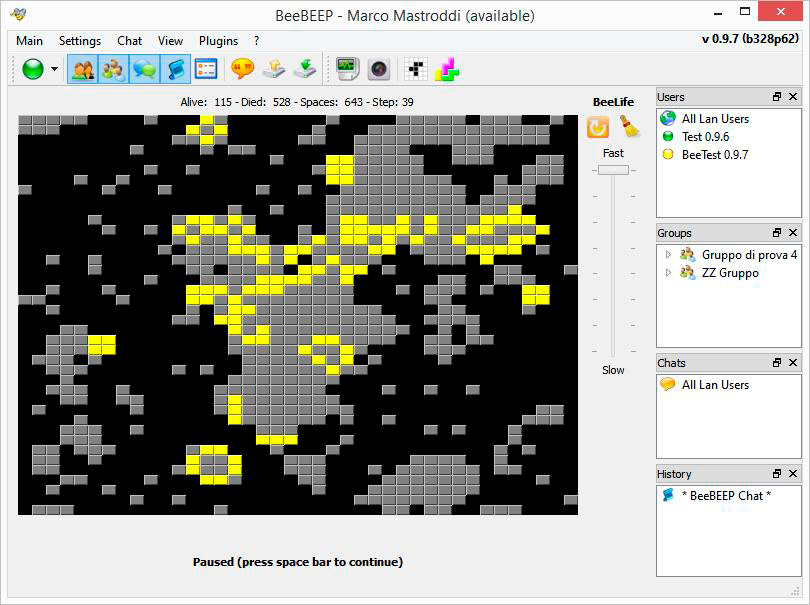Click the globe icon beside All Lan Users
The image size is (810, 605).
pyautogui.click(x=668, y=118)
